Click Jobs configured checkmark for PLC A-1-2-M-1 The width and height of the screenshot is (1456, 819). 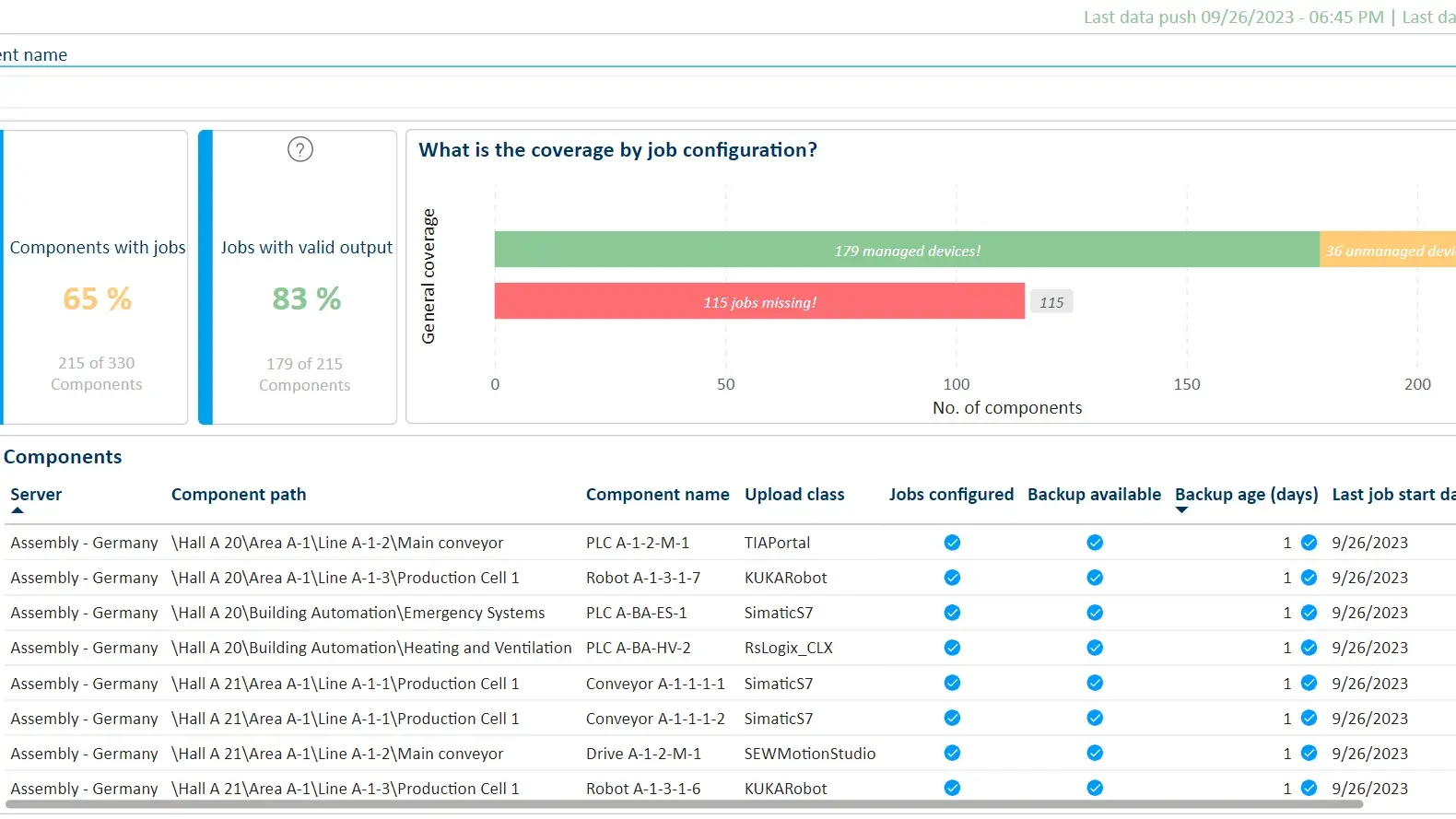952,543
